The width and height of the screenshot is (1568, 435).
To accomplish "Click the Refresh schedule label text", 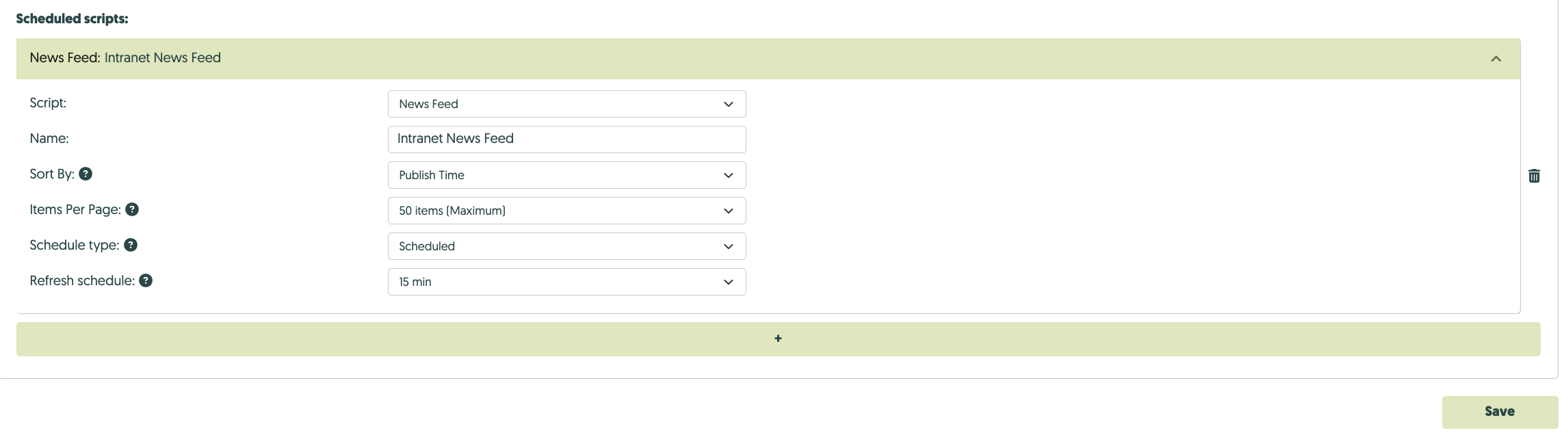I will pyautogui.click(x=81, y=280).
